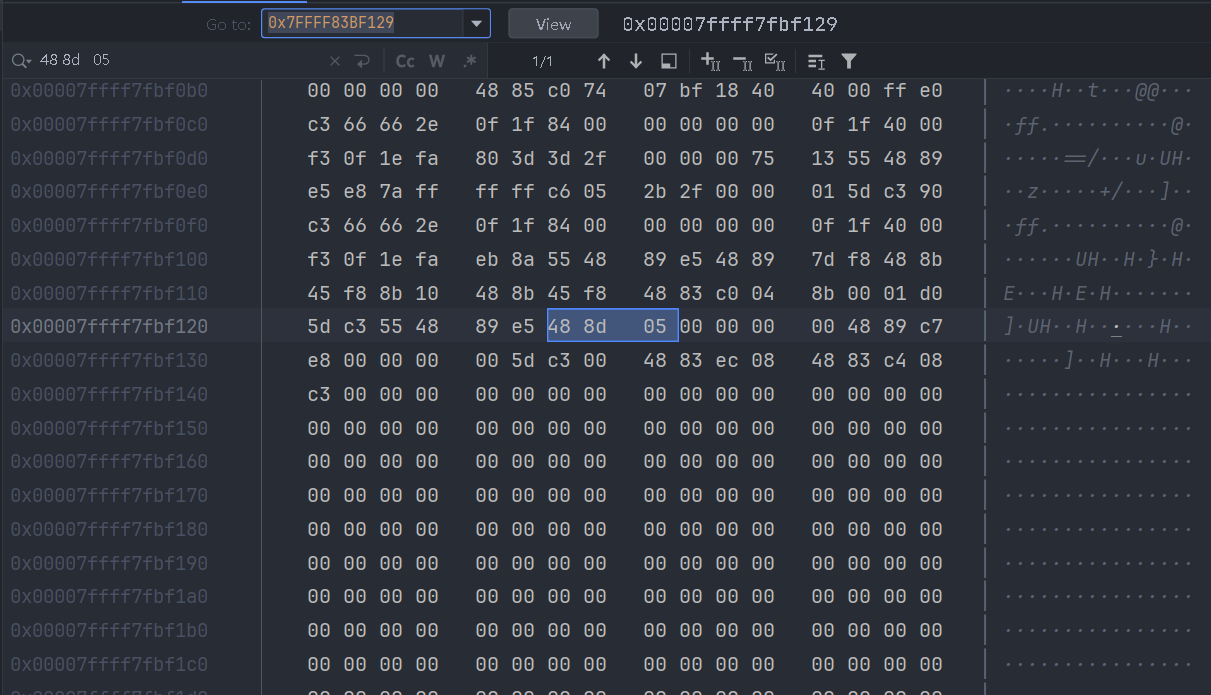The image size is (1211, 695).
Task: Toggle Match Case (Cc) option
Action: pos(405,61)
